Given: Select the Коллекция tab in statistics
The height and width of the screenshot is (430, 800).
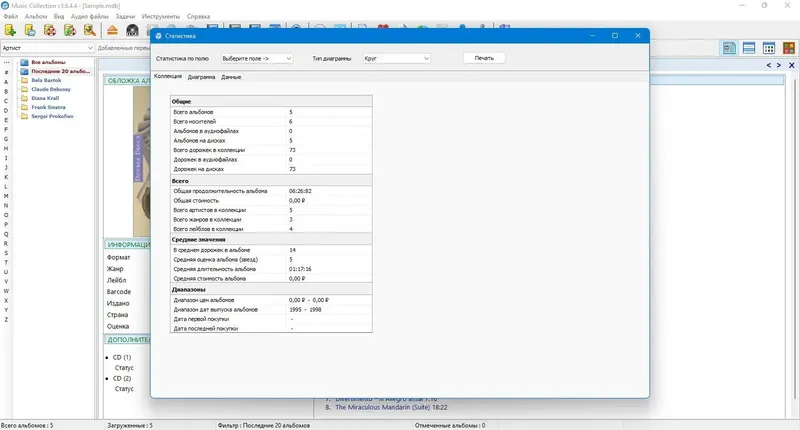Looking at the screenshot, I should (x=168, y=77).
